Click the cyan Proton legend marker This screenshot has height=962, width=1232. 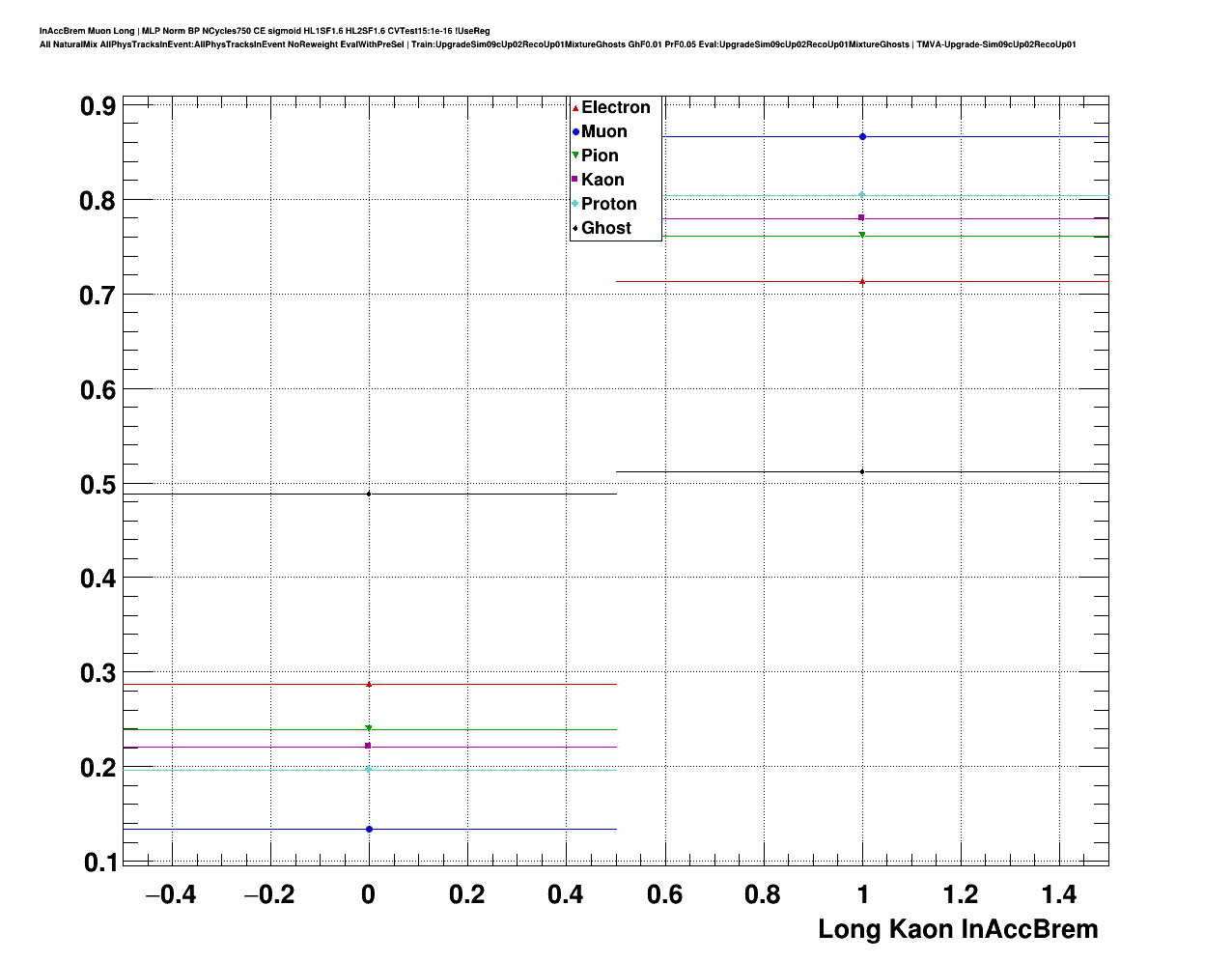click(575, 204)
